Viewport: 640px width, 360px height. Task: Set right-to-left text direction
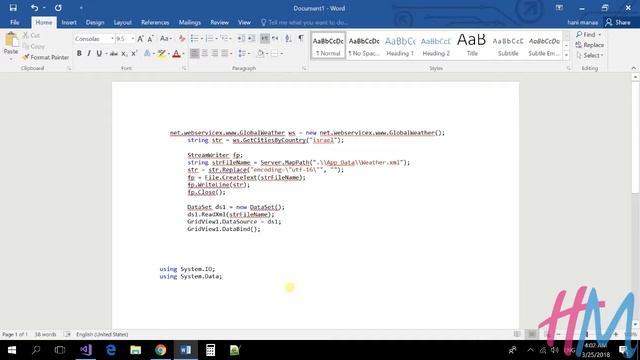[x=275, y=38]
